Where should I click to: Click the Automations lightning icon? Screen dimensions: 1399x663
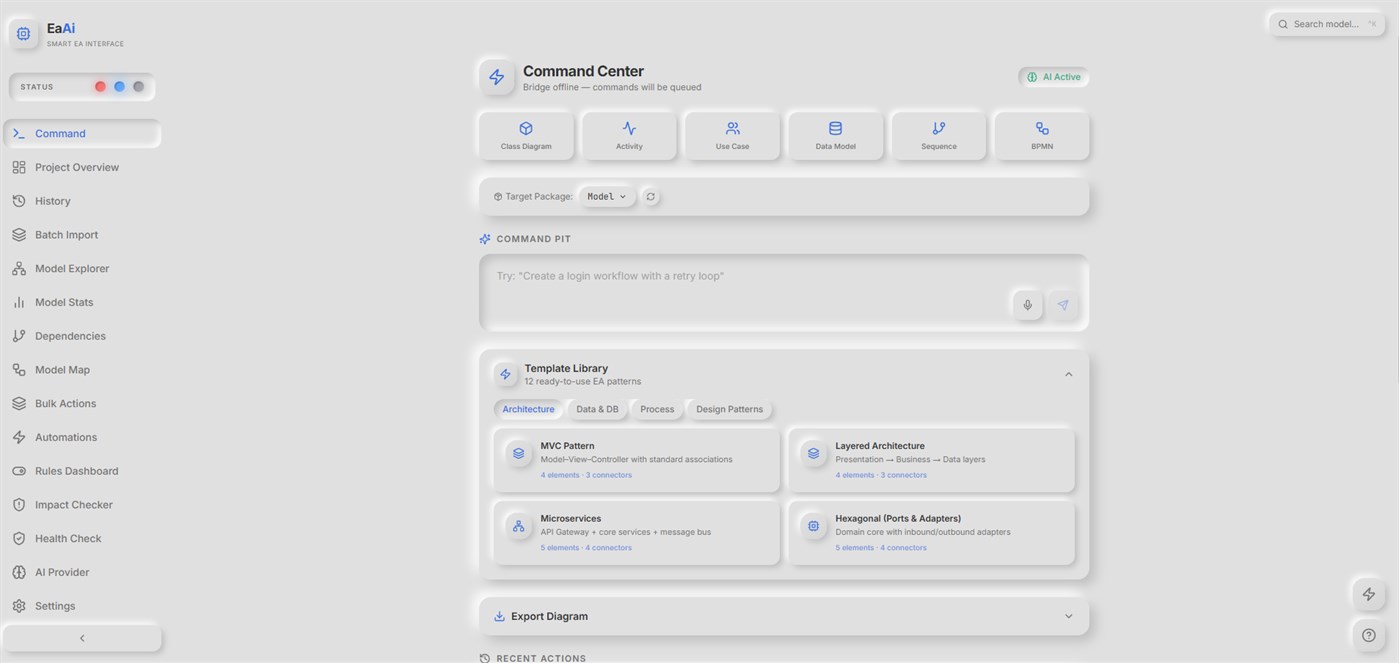(x=19, y=437)
